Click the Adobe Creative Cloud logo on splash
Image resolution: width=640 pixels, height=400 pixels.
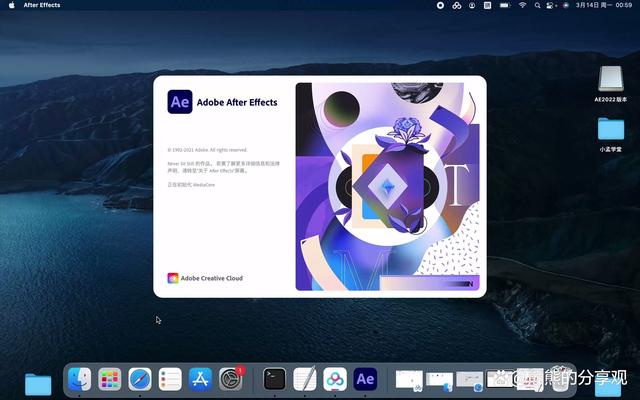click(173, 278)
